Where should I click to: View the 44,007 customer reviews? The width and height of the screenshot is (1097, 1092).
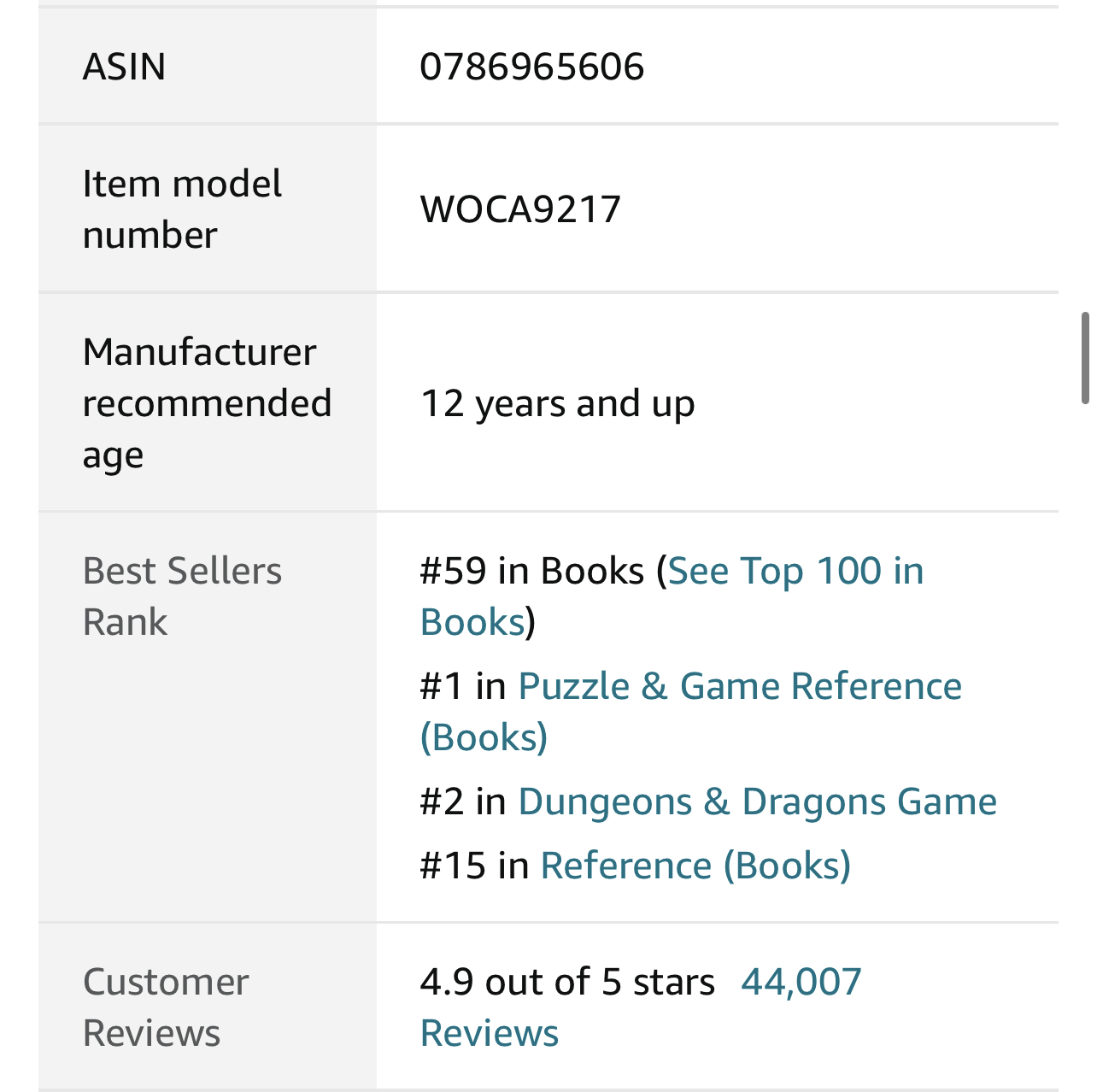click(801, 983)
